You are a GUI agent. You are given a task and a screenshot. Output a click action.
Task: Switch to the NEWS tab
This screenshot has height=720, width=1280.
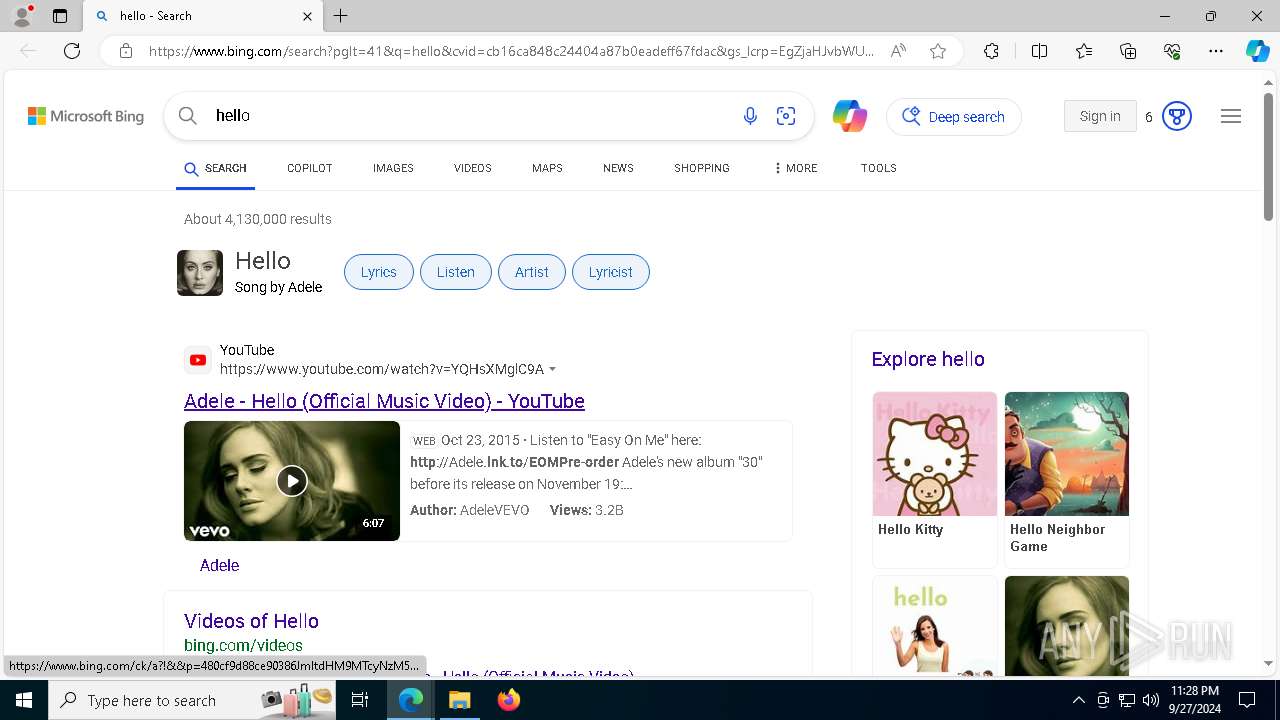pyautogui.click(x=618, y=168)
